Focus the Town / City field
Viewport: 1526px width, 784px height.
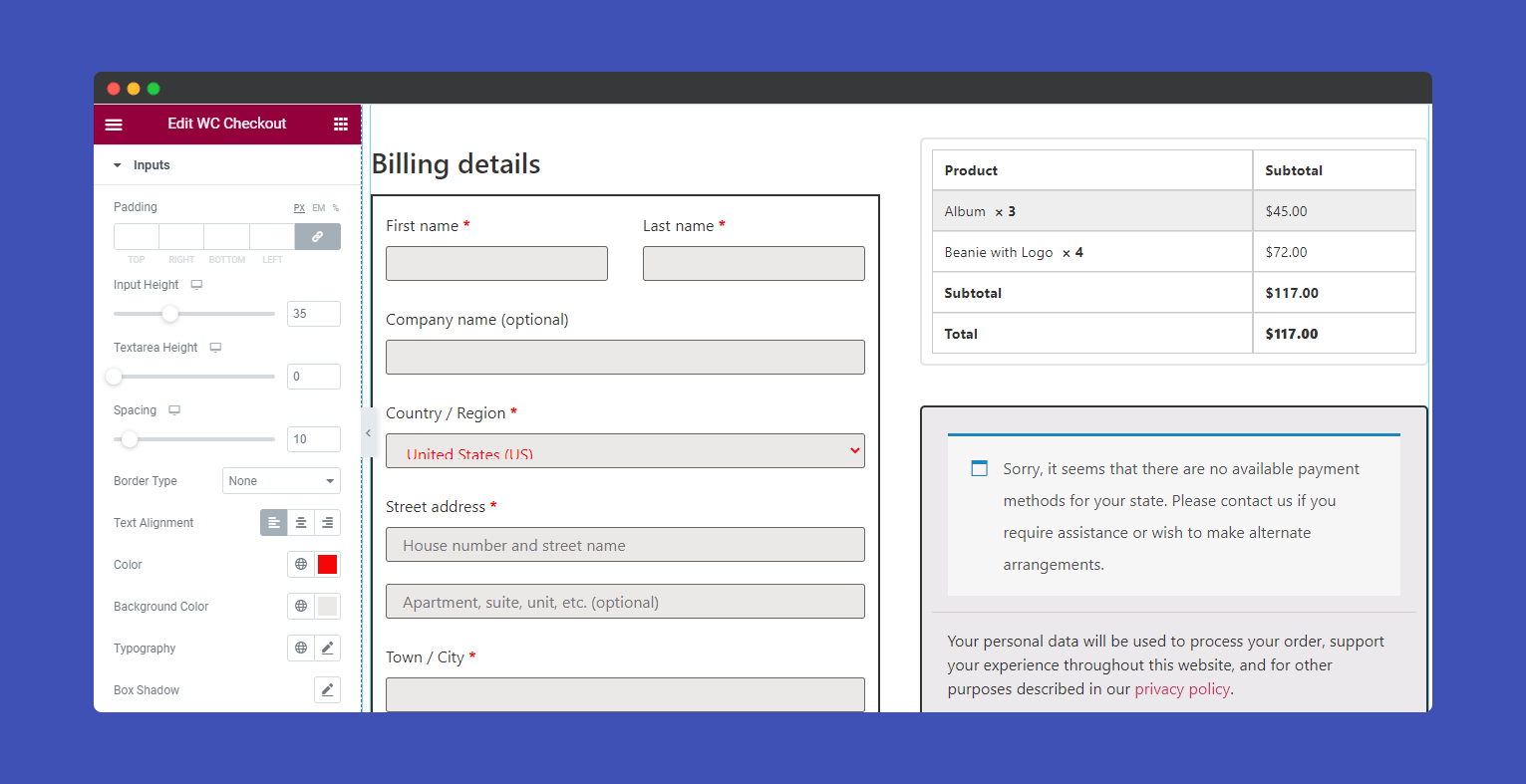point(625,694)
